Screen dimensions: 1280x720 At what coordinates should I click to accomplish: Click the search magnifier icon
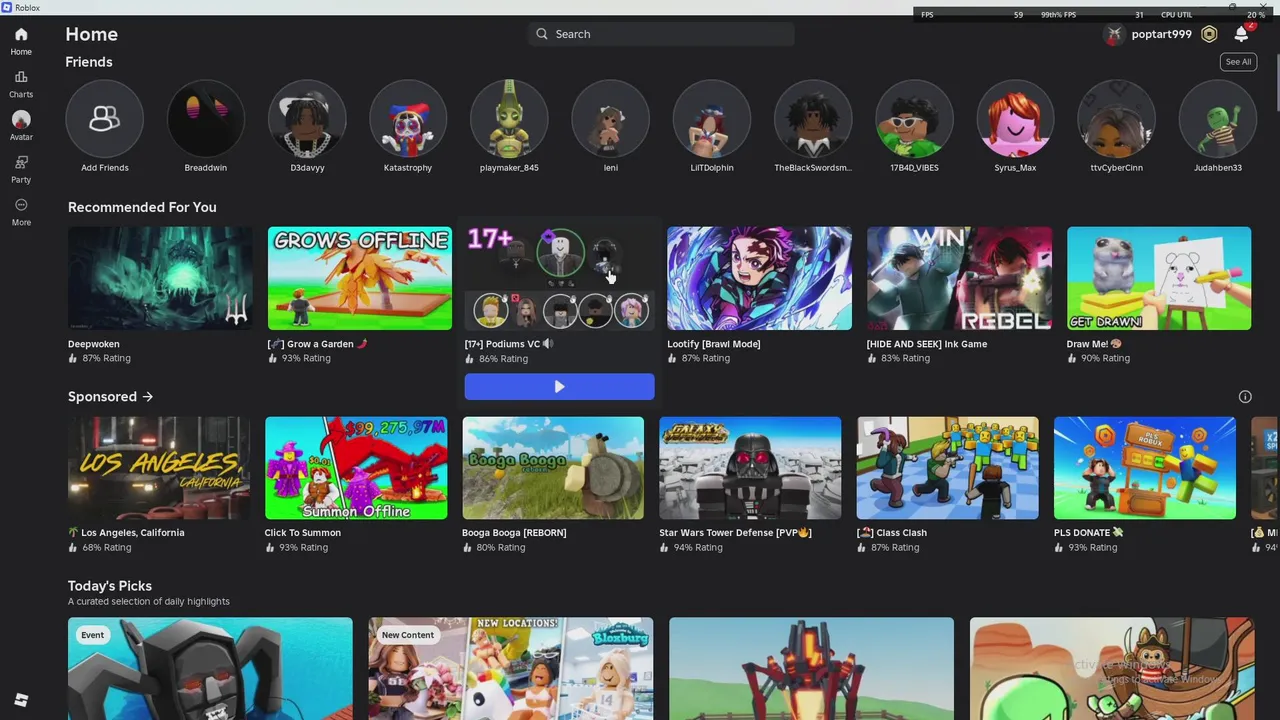tap(542, 34)
